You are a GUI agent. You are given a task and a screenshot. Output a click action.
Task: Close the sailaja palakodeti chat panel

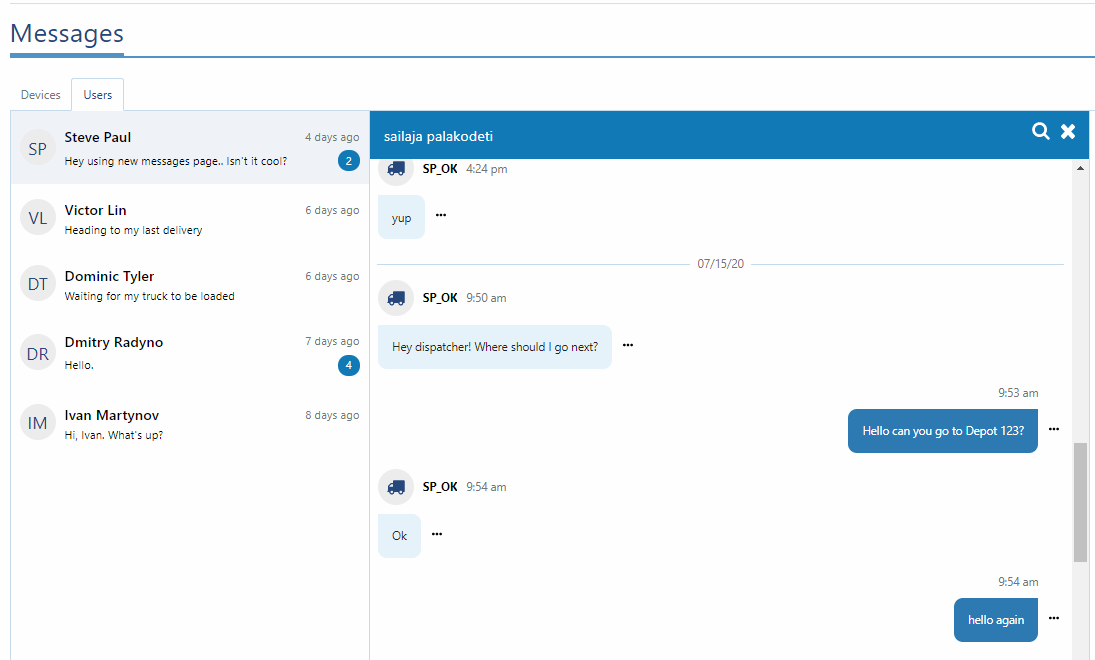click(1067, 131)
